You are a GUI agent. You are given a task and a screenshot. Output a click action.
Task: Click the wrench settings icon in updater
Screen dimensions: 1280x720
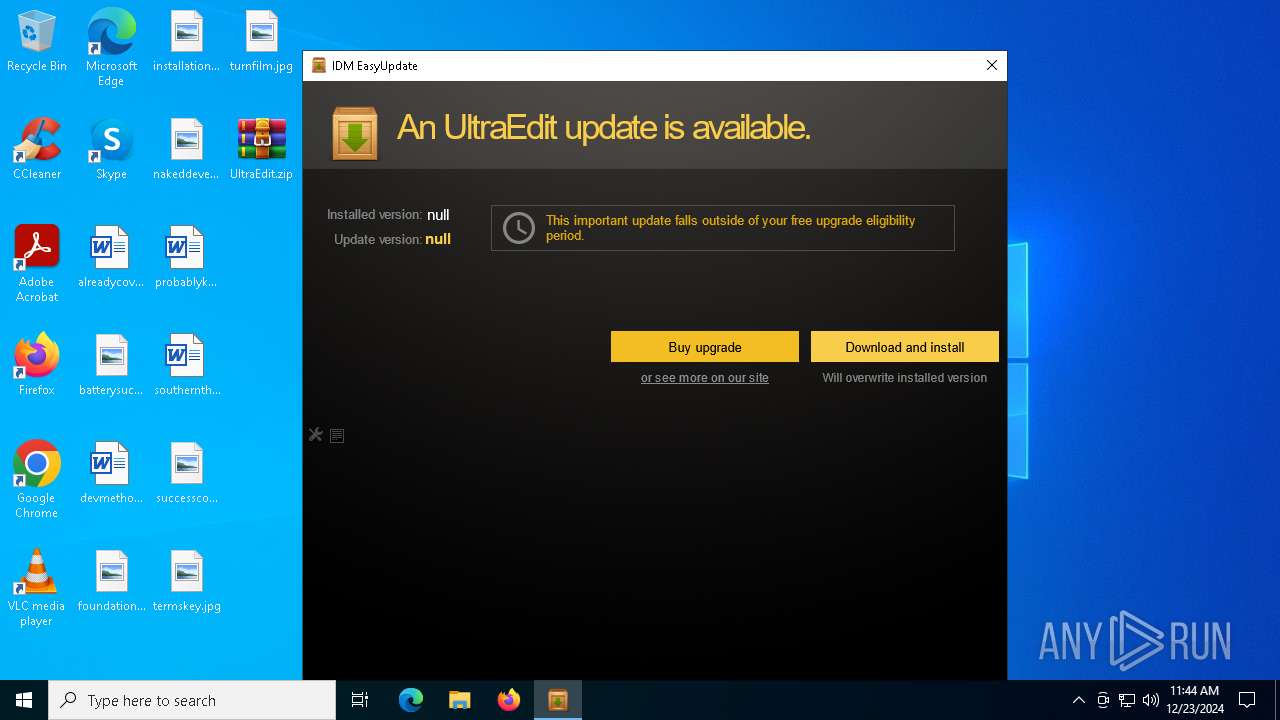click(x=316, y=435)
